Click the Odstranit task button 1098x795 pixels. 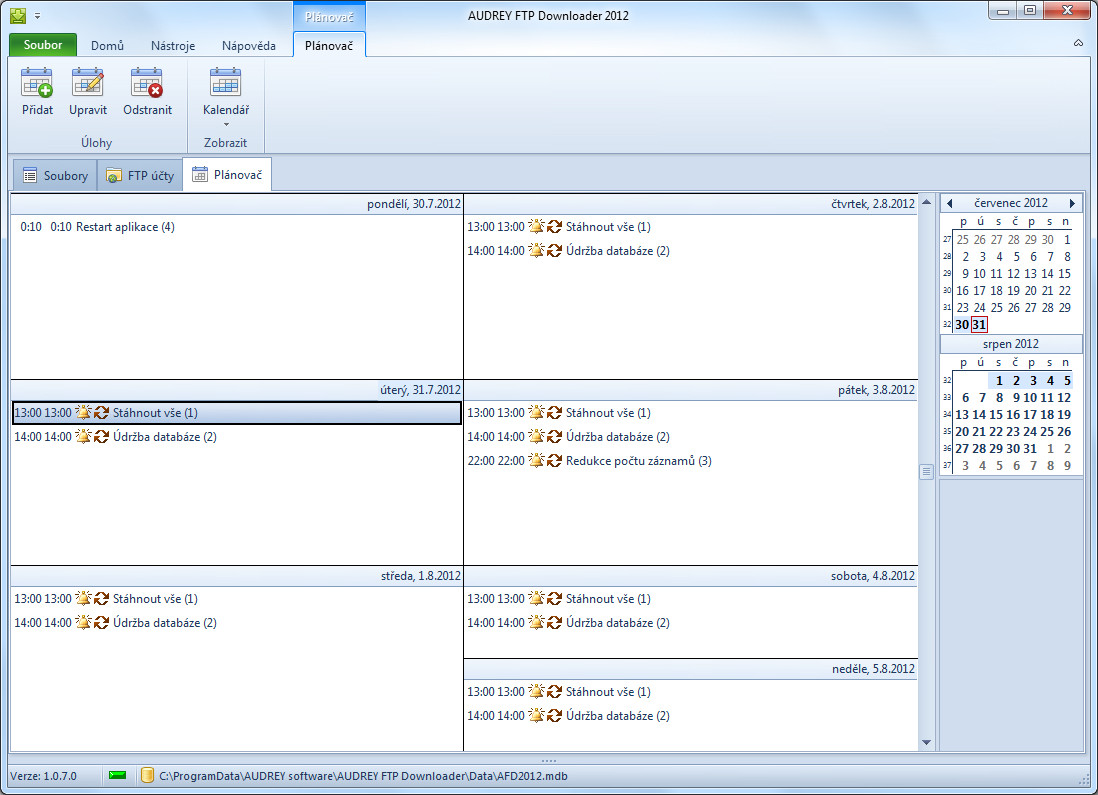point(147,92)
